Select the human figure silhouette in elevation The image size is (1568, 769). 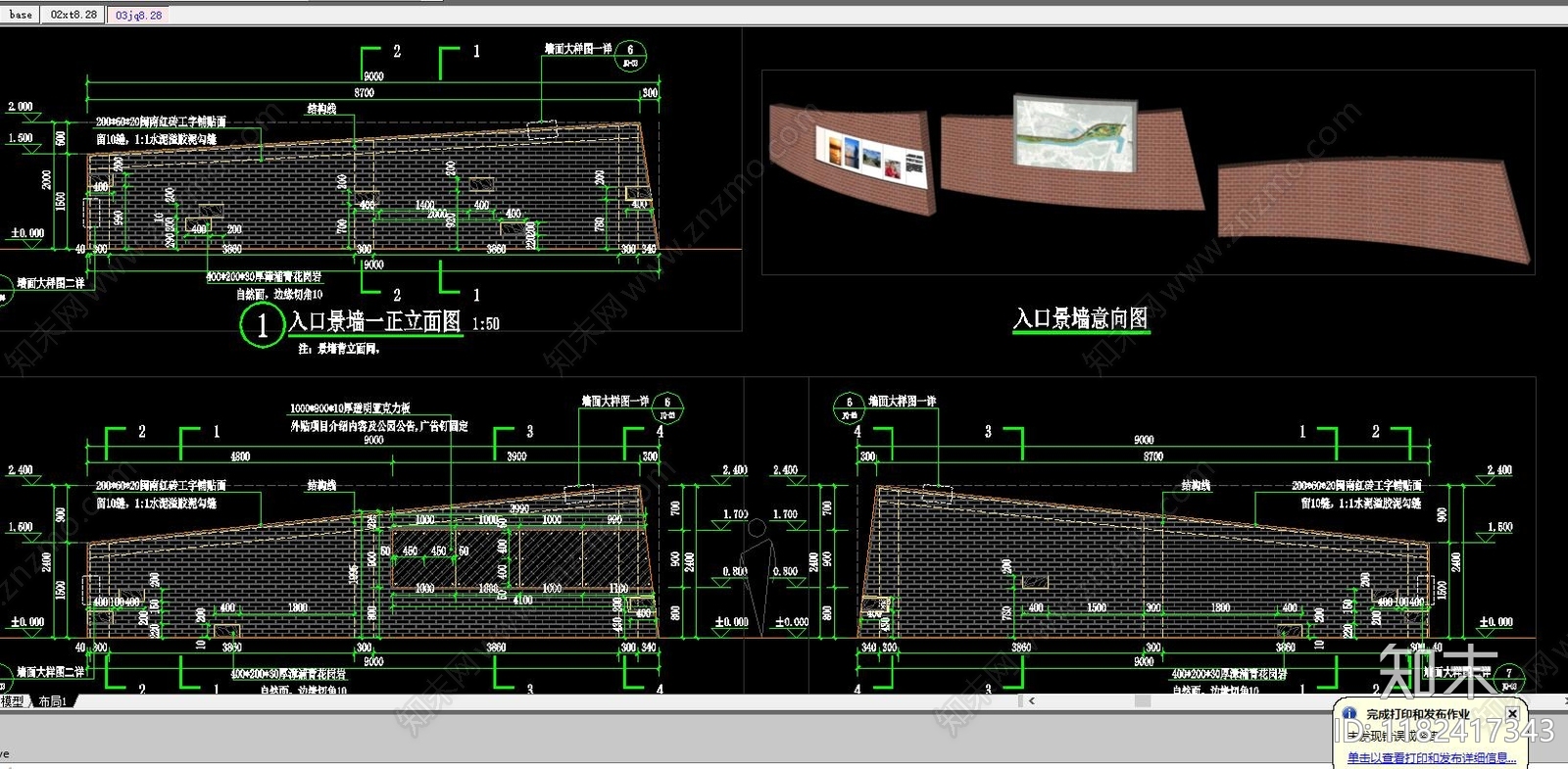coord(755,578)
